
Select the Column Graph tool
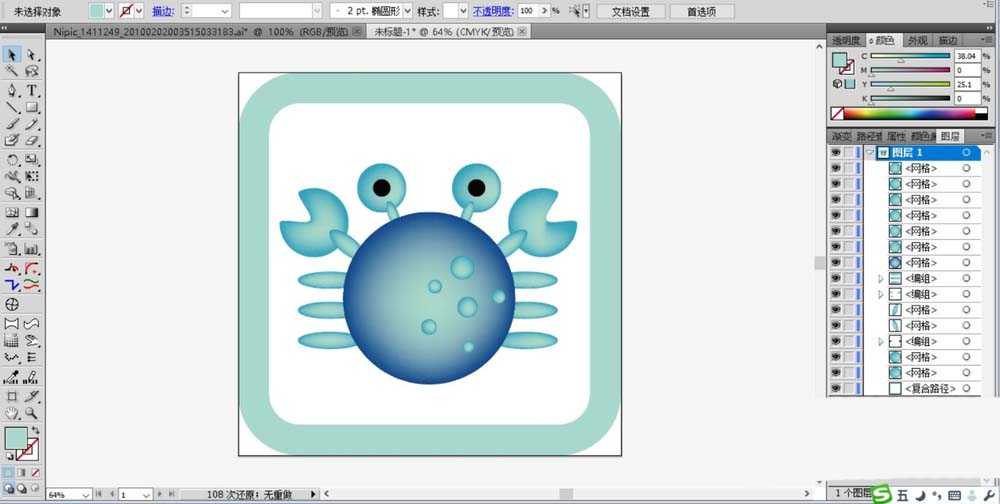pyautogui.click(x=32, y=249)
